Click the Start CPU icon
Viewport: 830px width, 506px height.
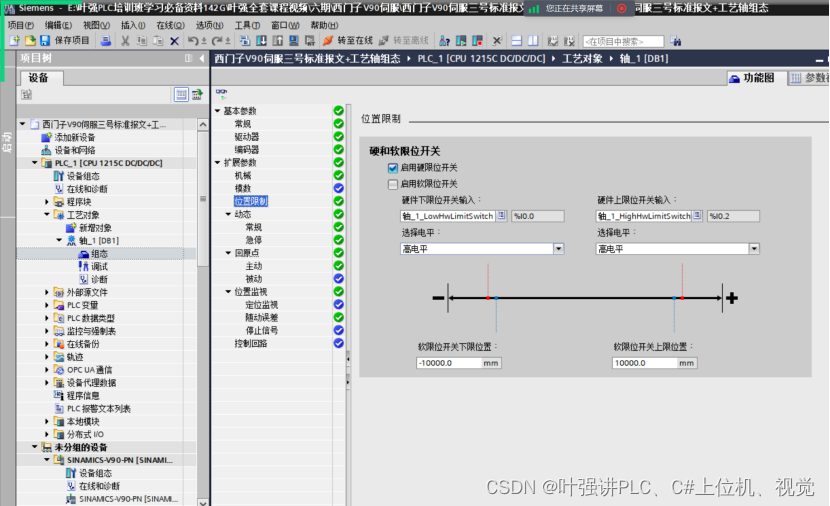click(x=461, y=41)
